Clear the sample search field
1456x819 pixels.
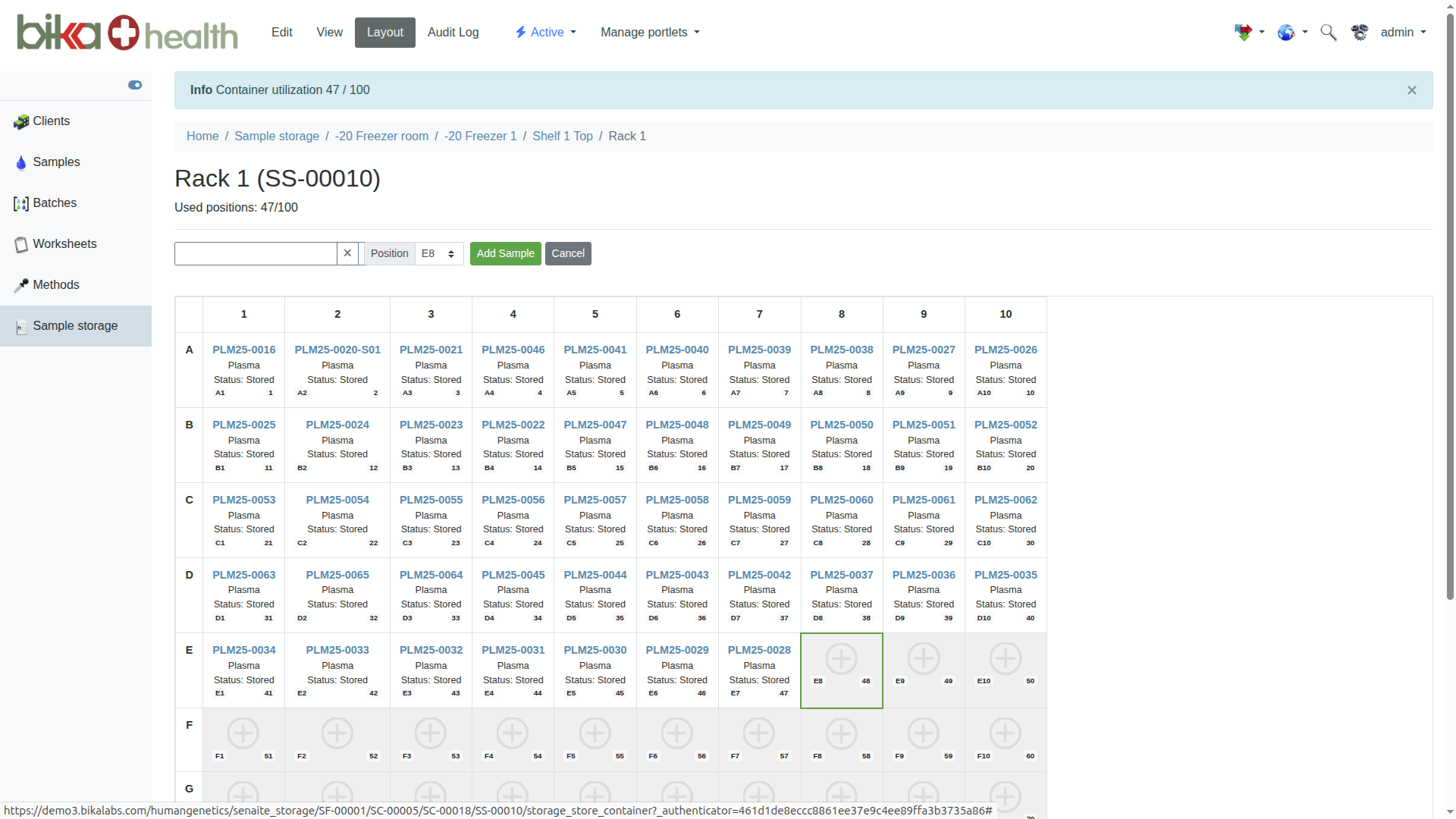tap(347, 253)
